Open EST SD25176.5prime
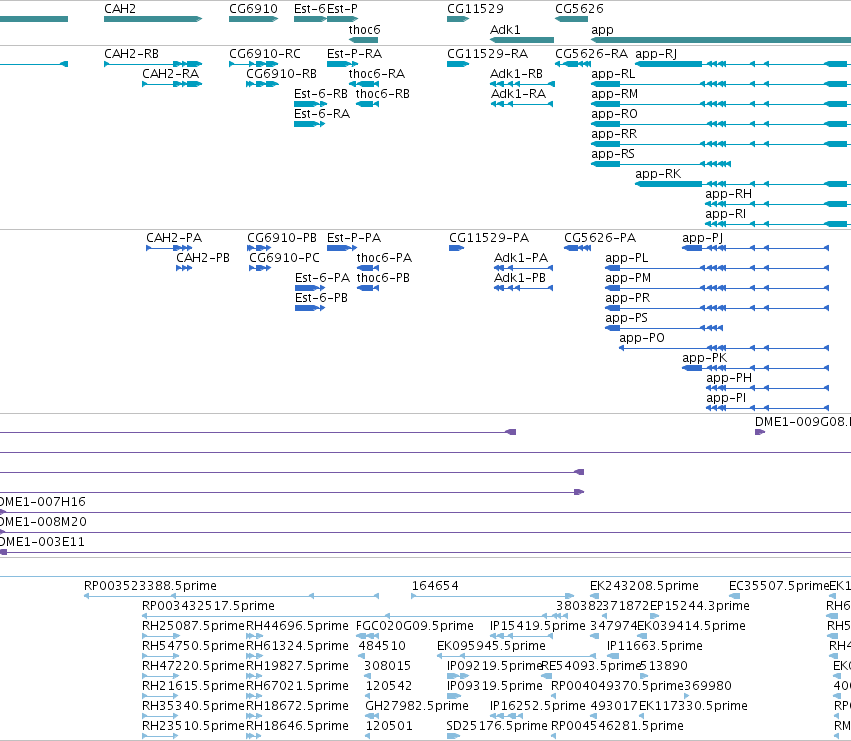Screen dimensions: 851x741 (453, 736)
